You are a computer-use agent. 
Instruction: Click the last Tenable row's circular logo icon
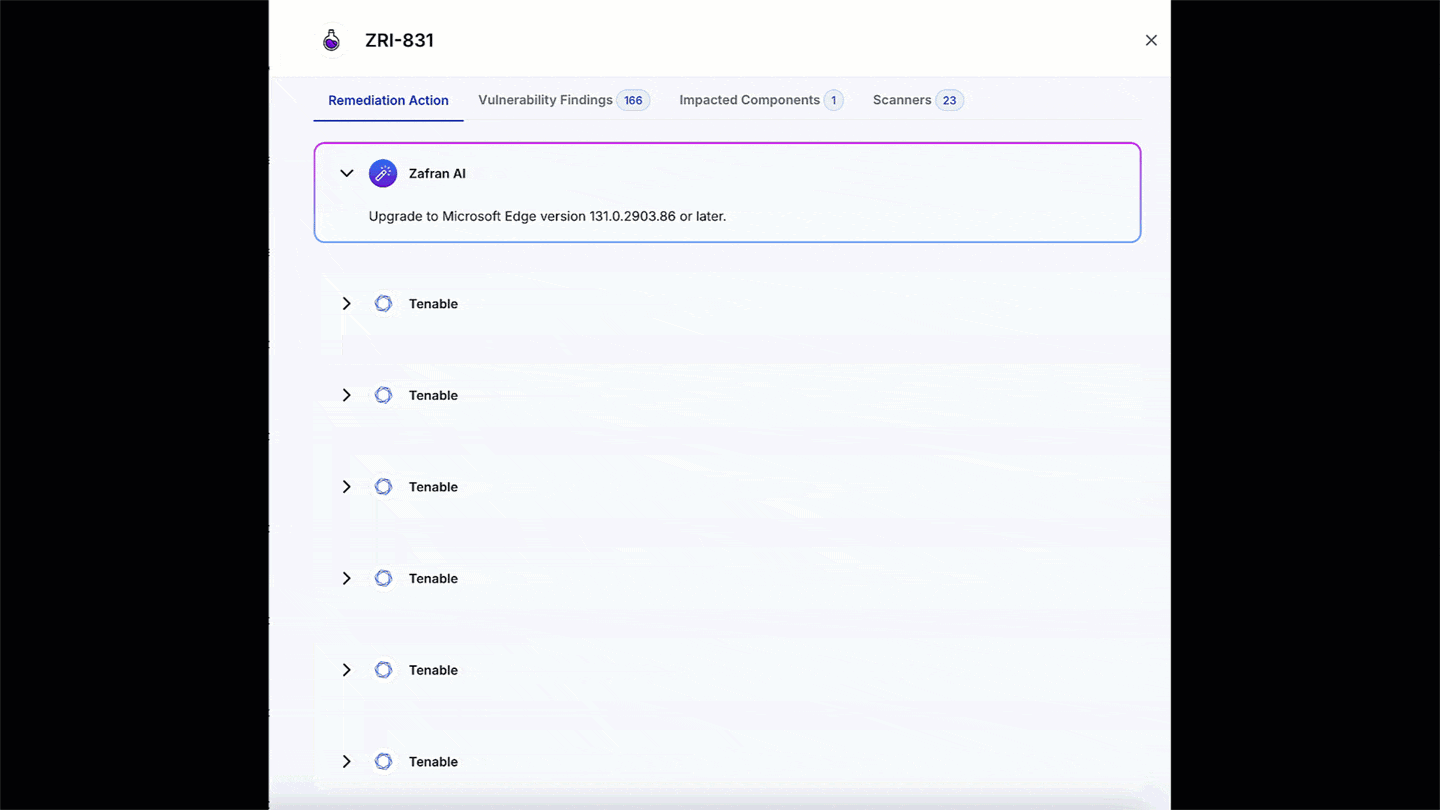click(383, 762)
